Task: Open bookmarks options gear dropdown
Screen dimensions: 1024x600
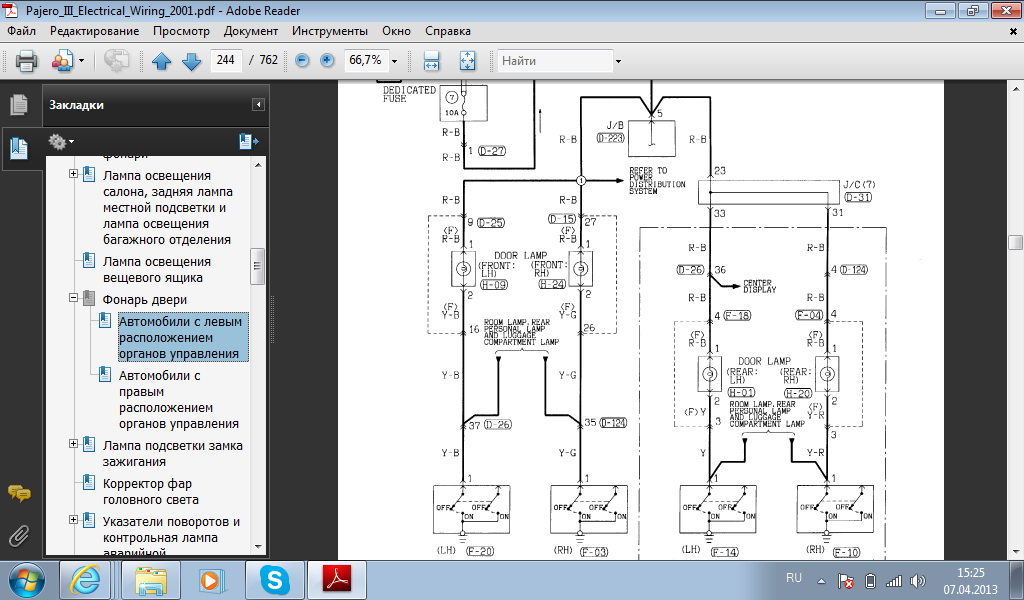Action: pos(61,141)
